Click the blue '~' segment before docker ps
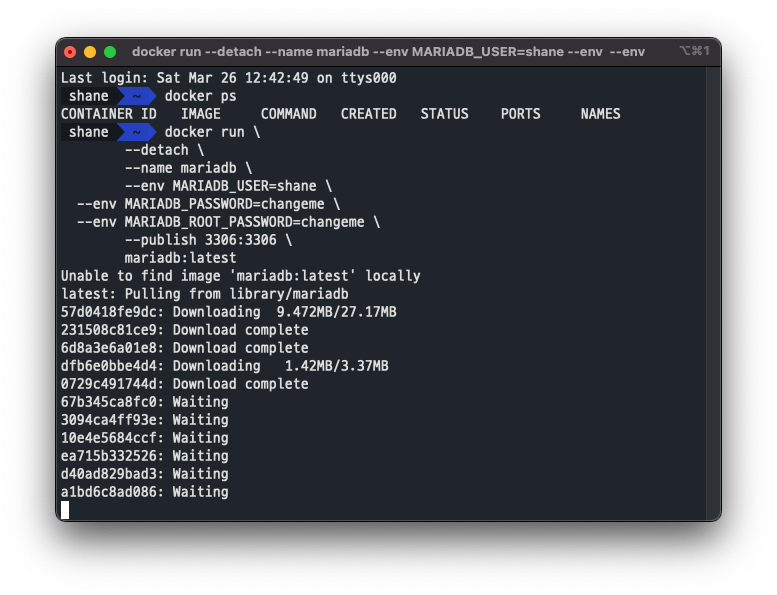The height and width of the screenshot is (595, 777). tap(137, 96)
